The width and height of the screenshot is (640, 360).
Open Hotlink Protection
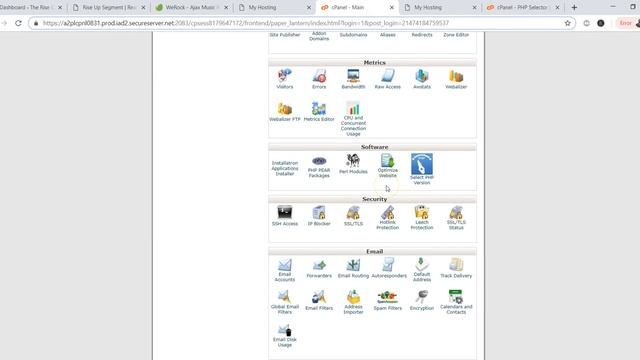click(387, 218)
